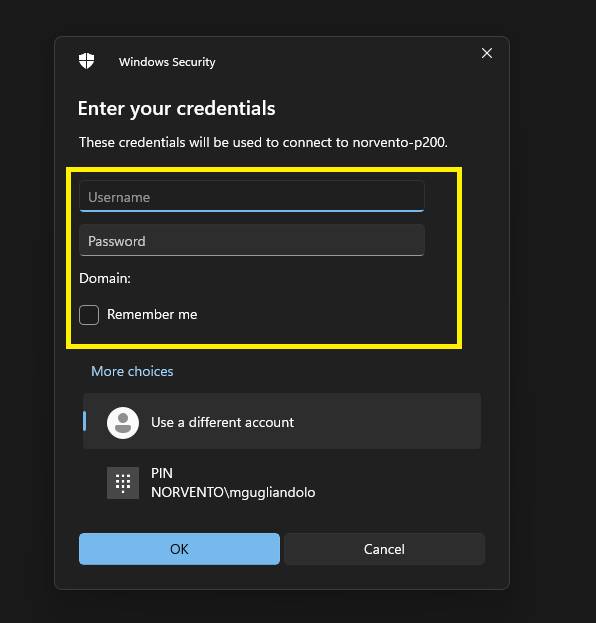Screen dimensions: 596x623
Task: Click the Use a different account label text
Action: [223, 422]
